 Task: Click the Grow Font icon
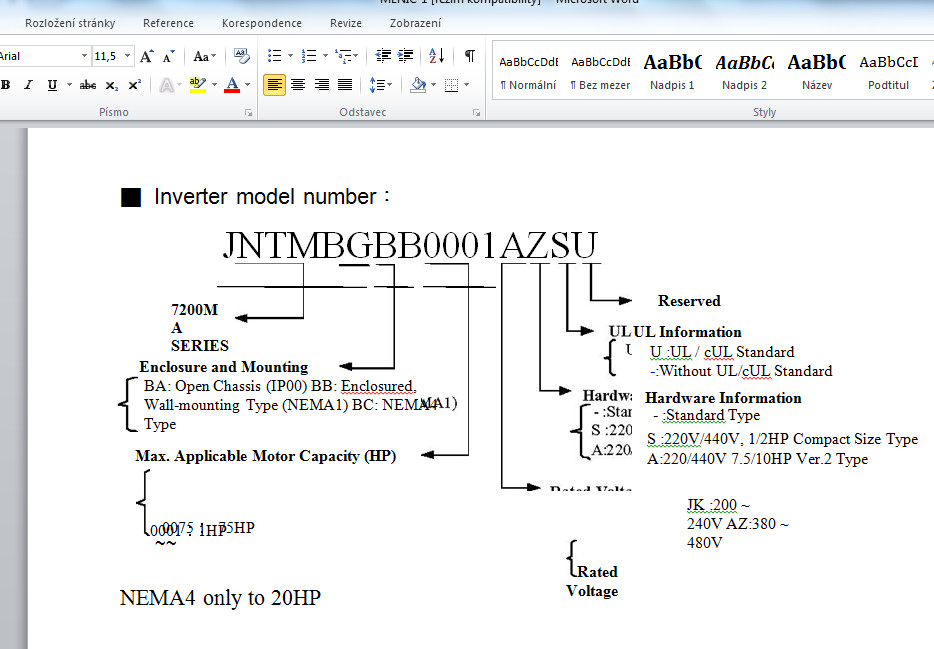pyautogui.click(x=147, y=57)
